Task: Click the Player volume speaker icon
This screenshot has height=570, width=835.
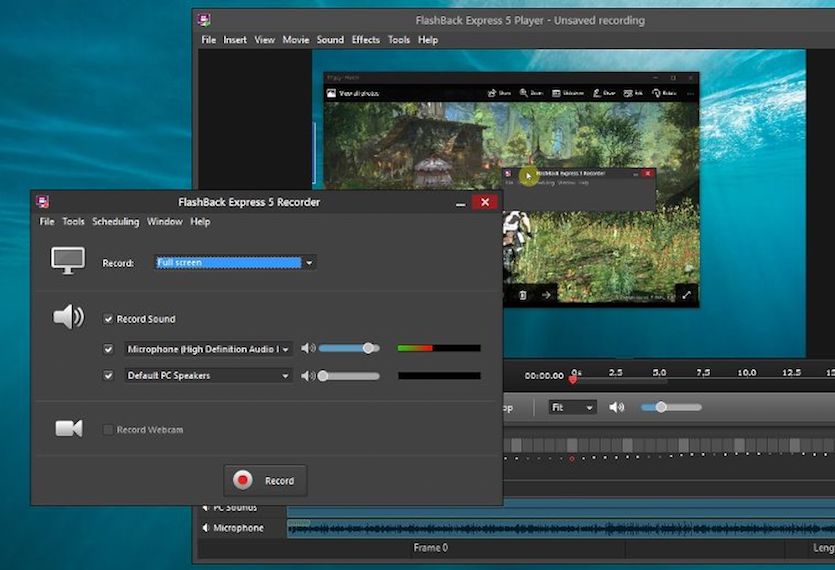Action: [x=617, y=407]
